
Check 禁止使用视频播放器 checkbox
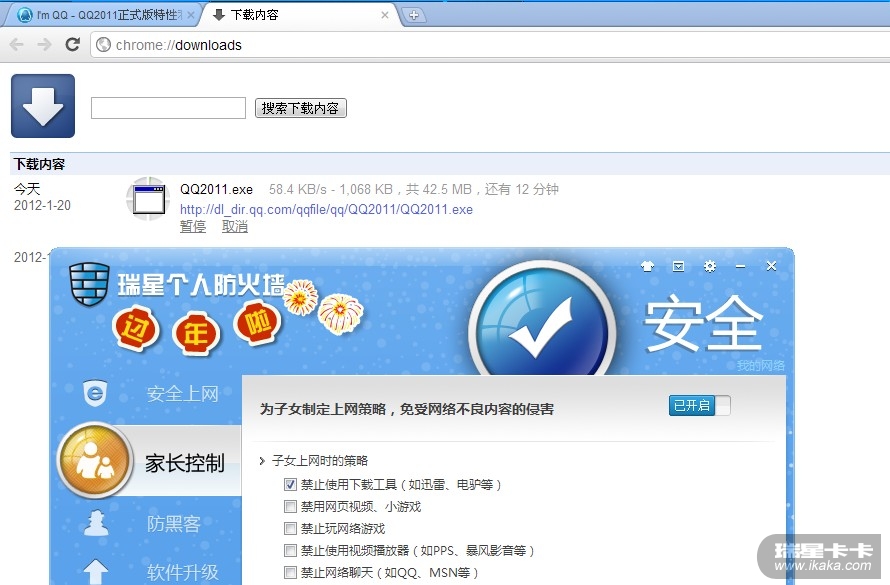tap(290, 551)
